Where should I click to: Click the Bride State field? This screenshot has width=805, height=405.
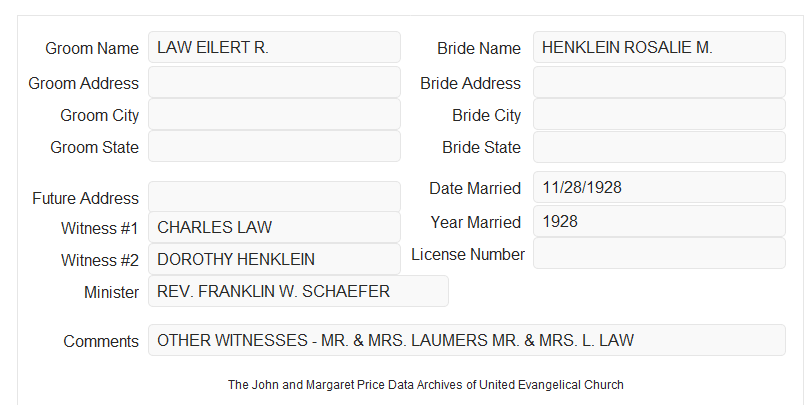tap(659, 147)
